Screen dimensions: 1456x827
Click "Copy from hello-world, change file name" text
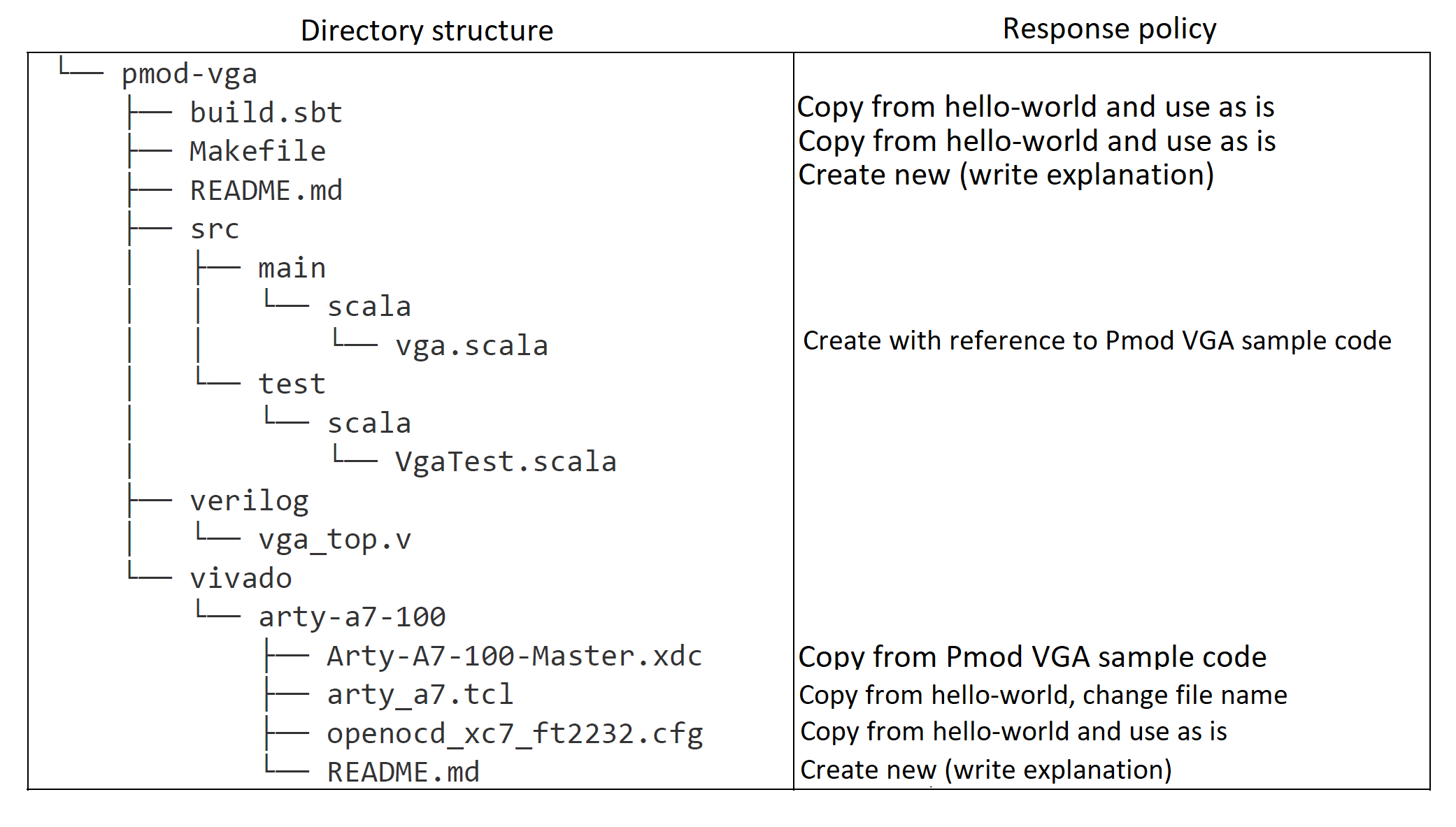(x=1043, y=695)
